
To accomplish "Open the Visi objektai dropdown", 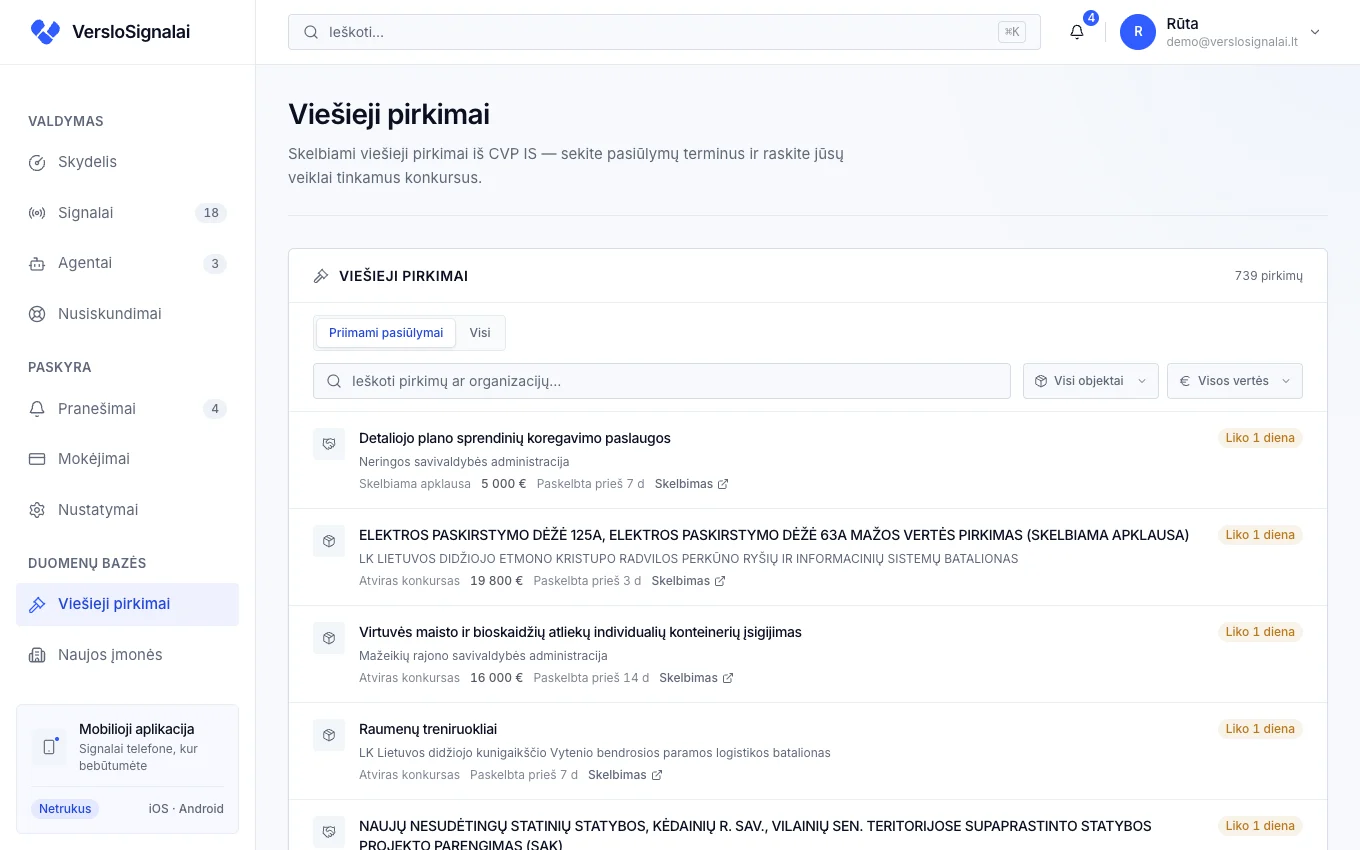I will [1090, 381].
